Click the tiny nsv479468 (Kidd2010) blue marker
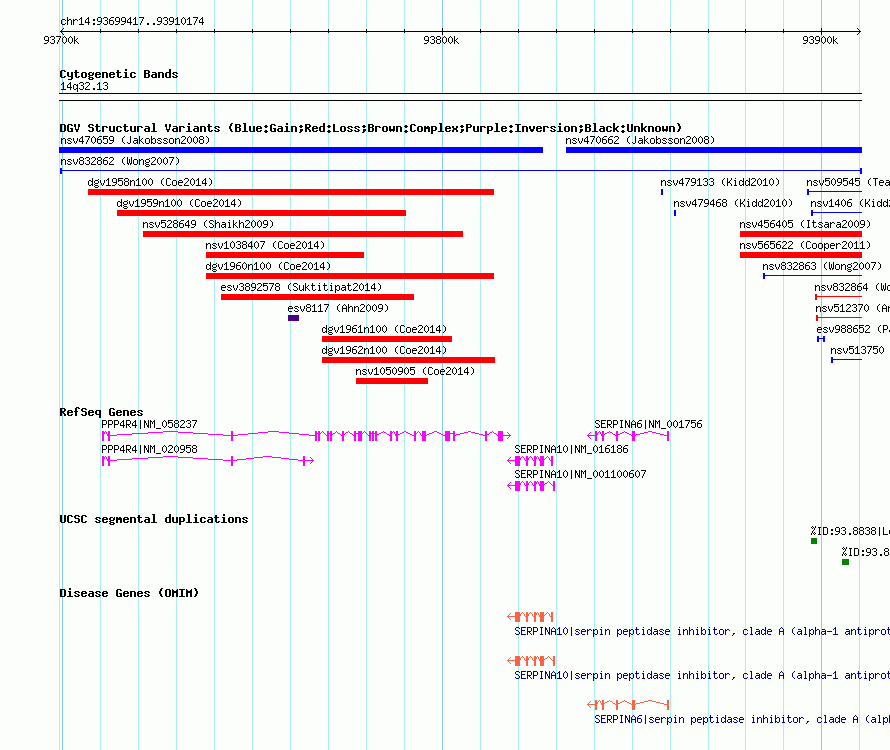This screenshot has width=890, height=750. [x=675, y=213]
